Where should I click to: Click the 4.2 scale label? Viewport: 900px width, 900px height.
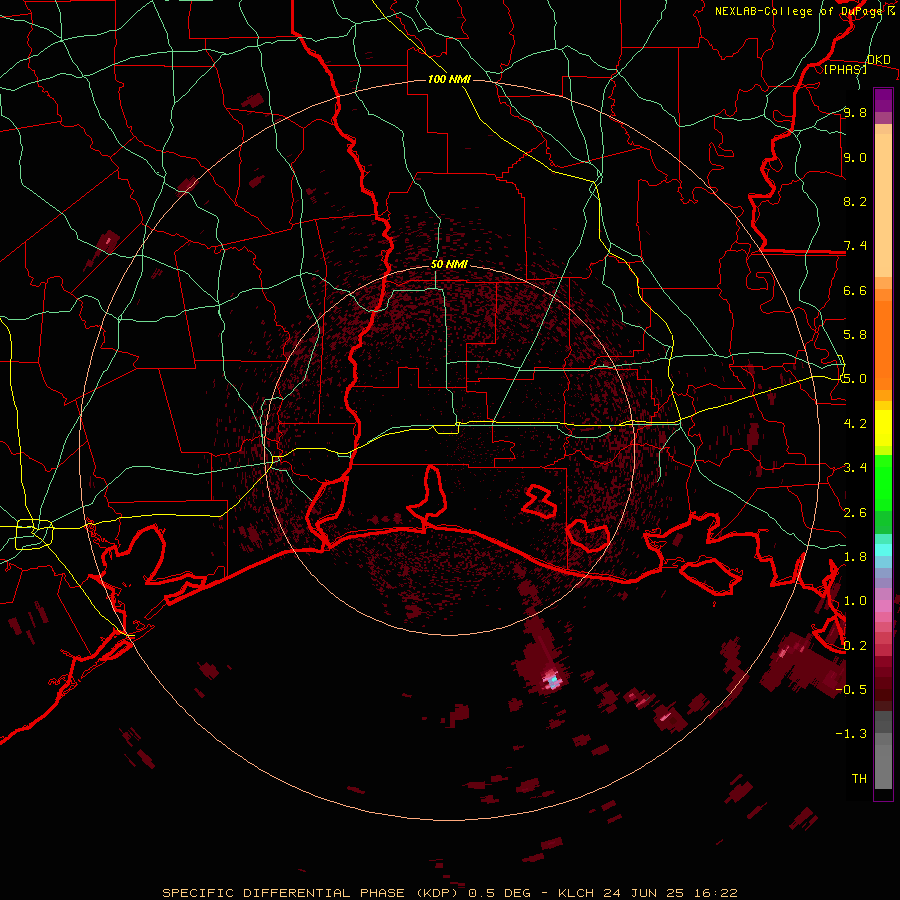855,424
